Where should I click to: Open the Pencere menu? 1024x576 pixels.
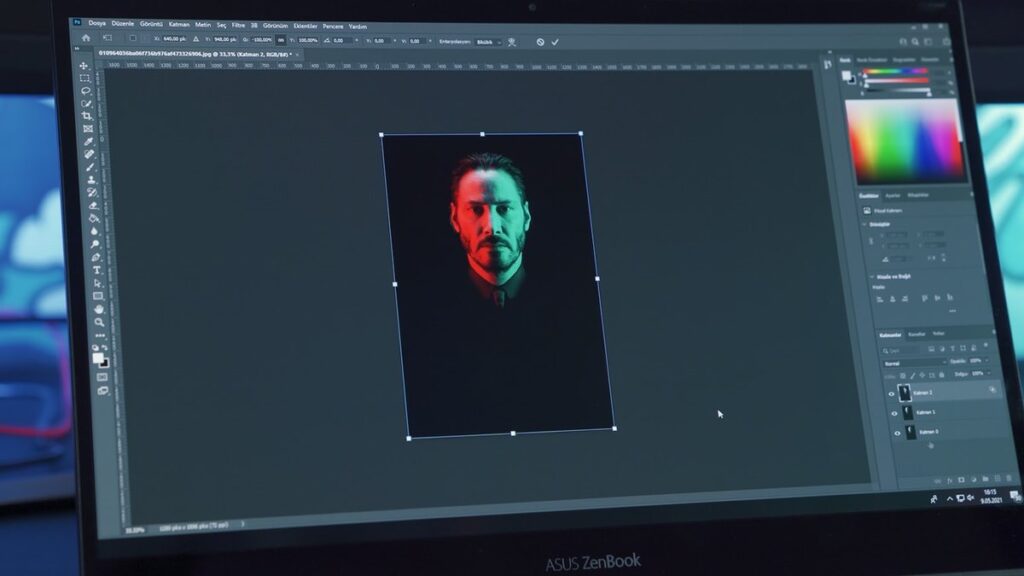point(332,26)
